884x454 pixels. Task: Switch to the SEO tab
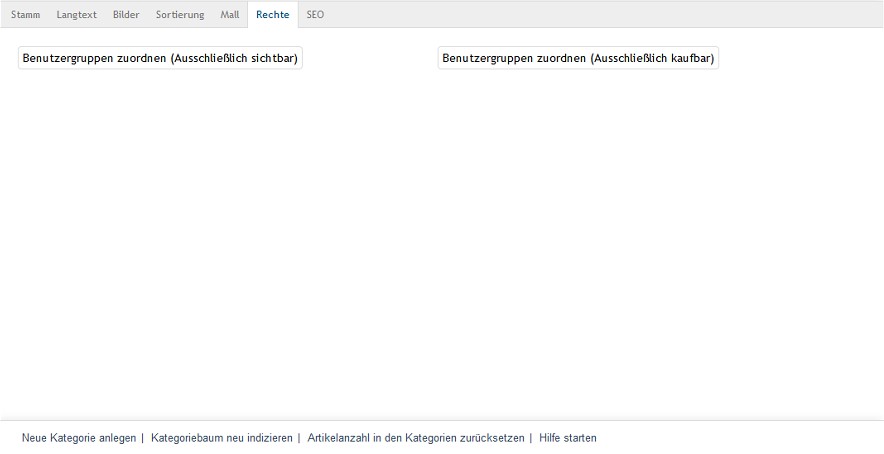click(315, 15)
